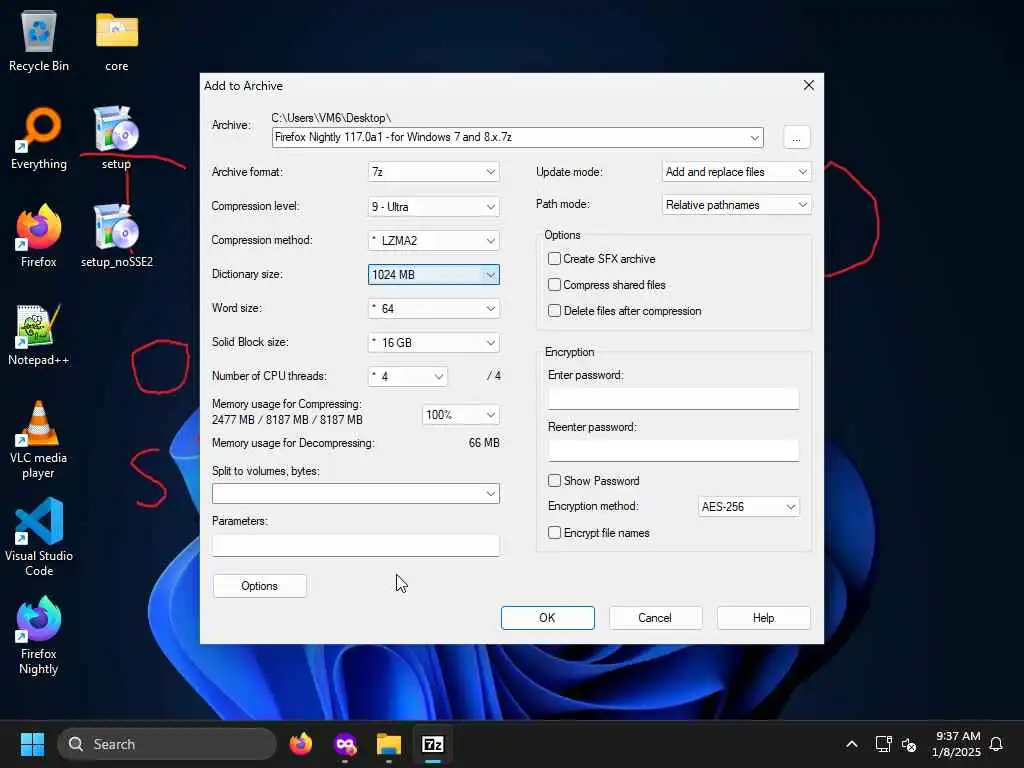Open the Recycle Bin desktop icon
This screenshot has width=1024, height=768.
point(39,42)
